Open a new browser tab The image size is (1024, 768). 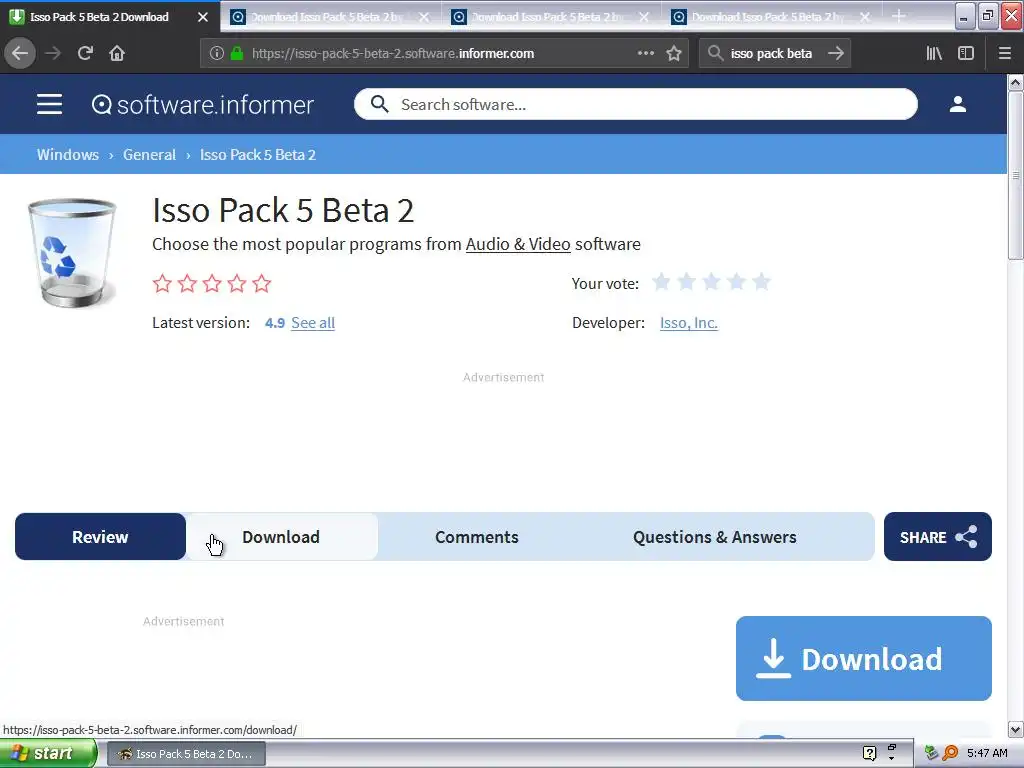(899, 16)
